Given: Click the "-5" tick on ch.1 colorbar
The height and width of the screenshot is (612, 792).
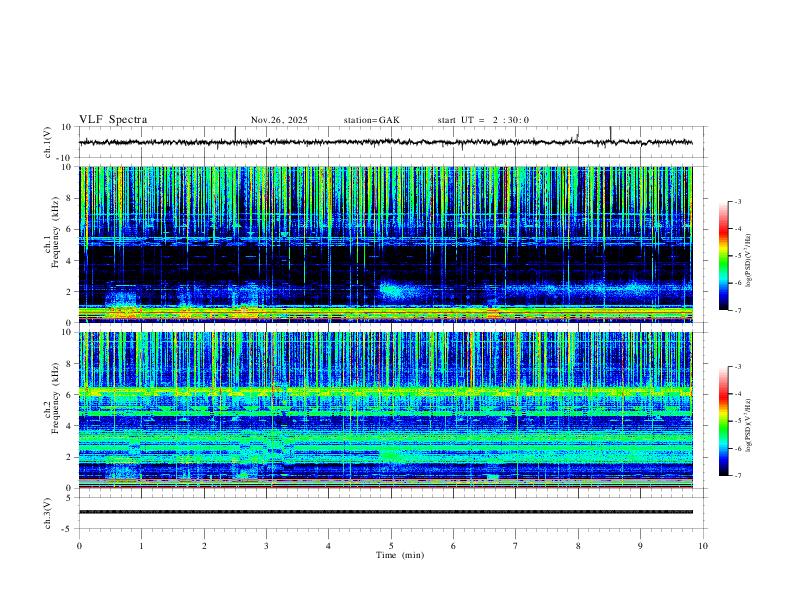Looking at the screenshot, I should pos(737,256).
